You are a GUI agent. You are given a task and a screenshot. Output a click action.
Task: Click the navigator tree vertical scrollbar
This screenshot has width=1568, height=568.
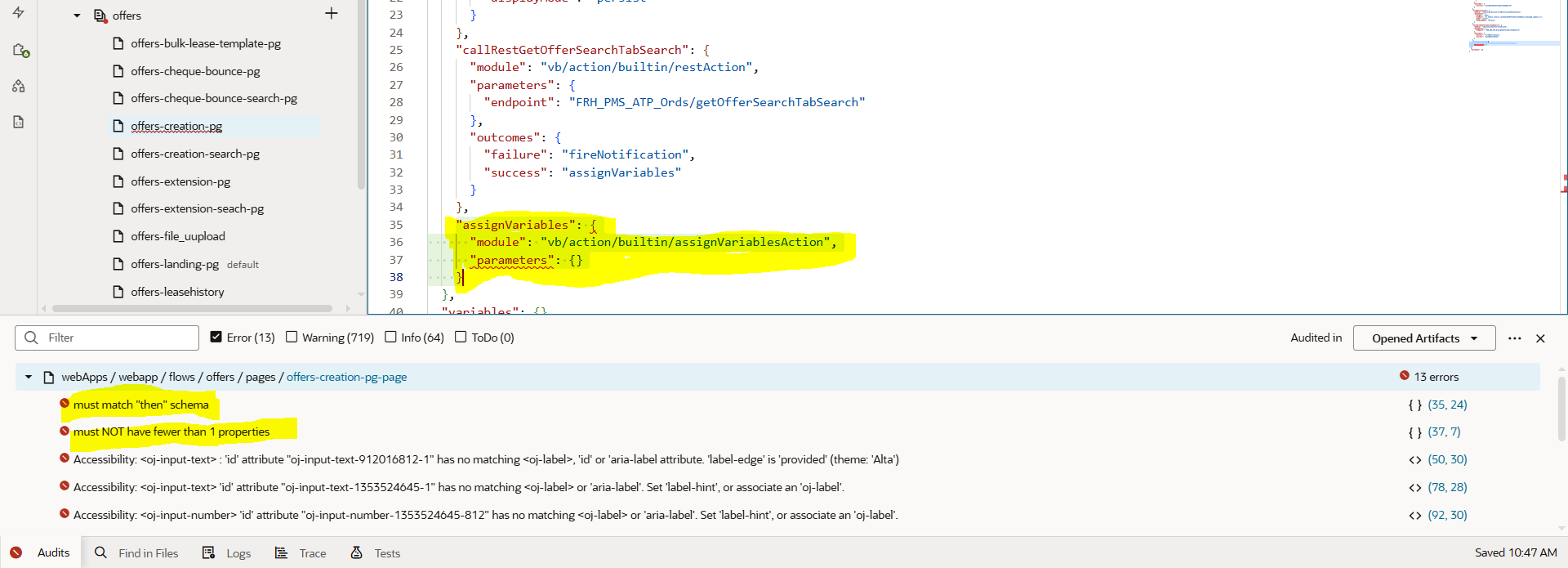pos(361,94)
